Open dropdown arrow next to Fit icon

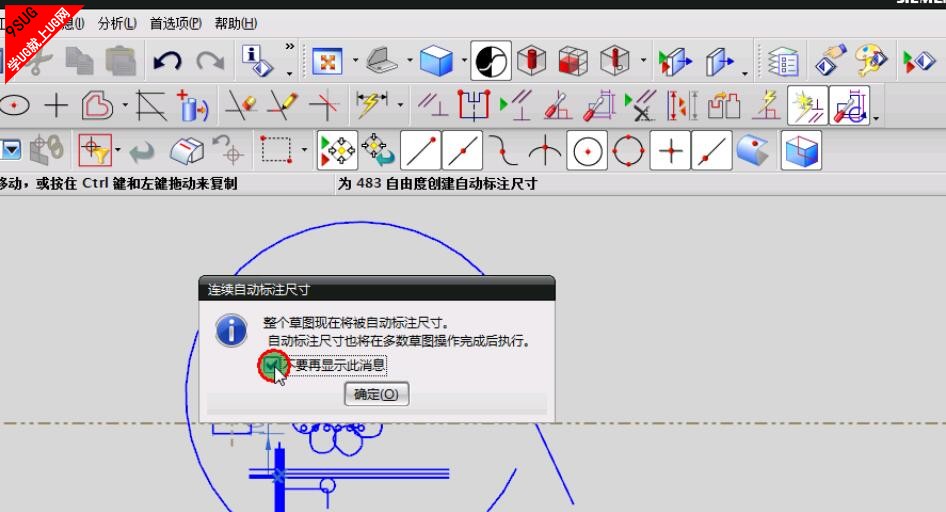coord(354,60)
